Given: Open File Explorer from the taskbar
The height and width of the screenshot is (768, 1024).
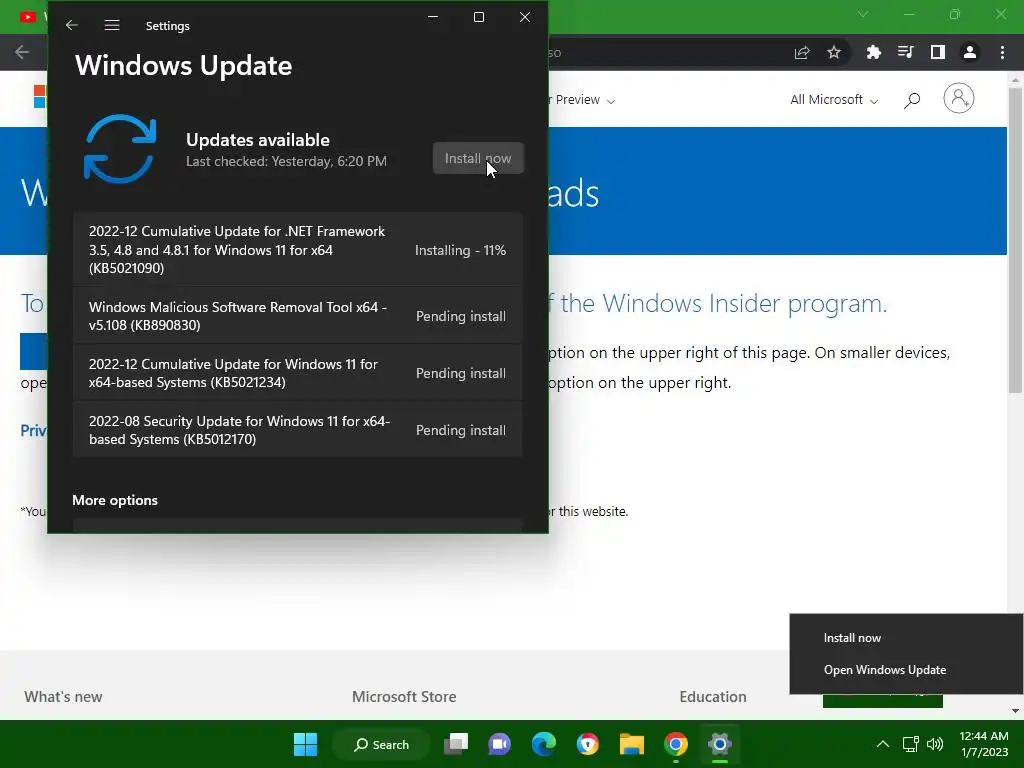Looking at the screenshot, I should tap(632, 744).
